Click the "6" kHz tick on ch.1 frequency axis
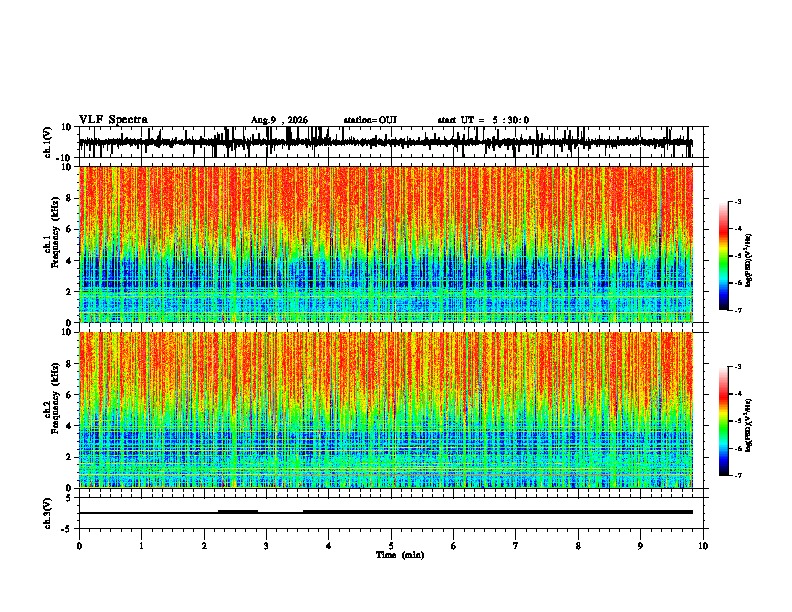Screen dimensions: 792x612 pyautogui.click(x=70, y=229)
